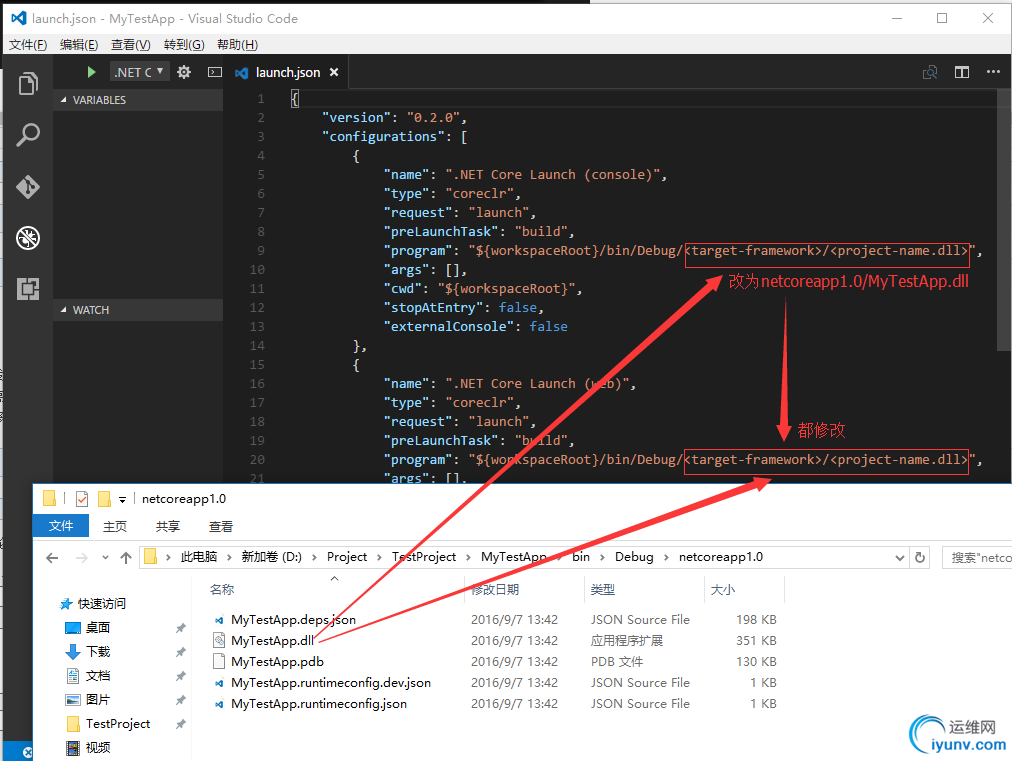
Task: Open the Search view in activity bar
Action: pos(28,135)
